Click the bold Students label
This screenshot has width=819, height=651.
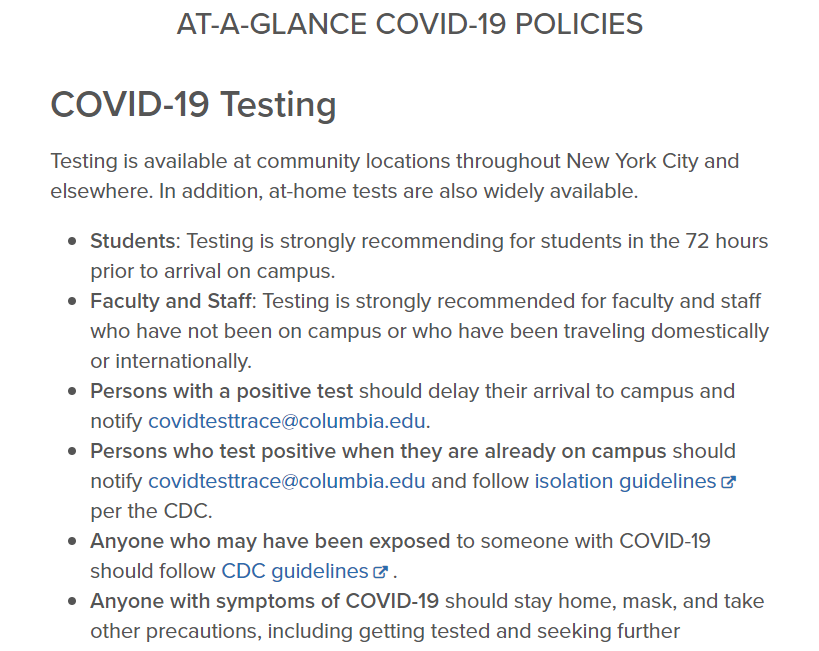133,241
